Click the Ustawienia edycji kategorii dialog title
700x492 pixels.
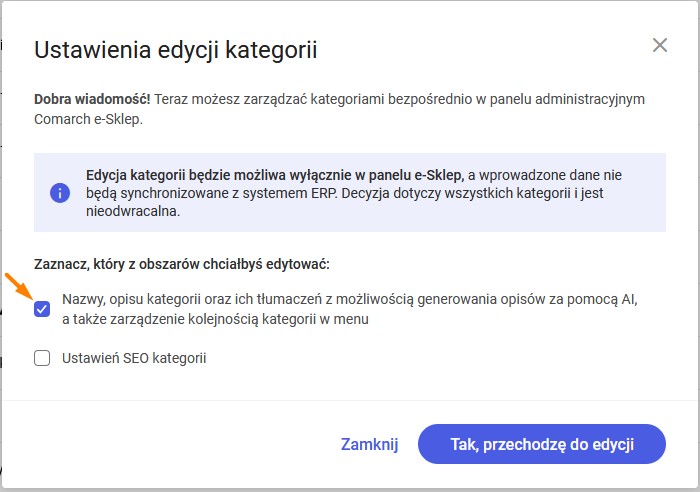(175, 50)
